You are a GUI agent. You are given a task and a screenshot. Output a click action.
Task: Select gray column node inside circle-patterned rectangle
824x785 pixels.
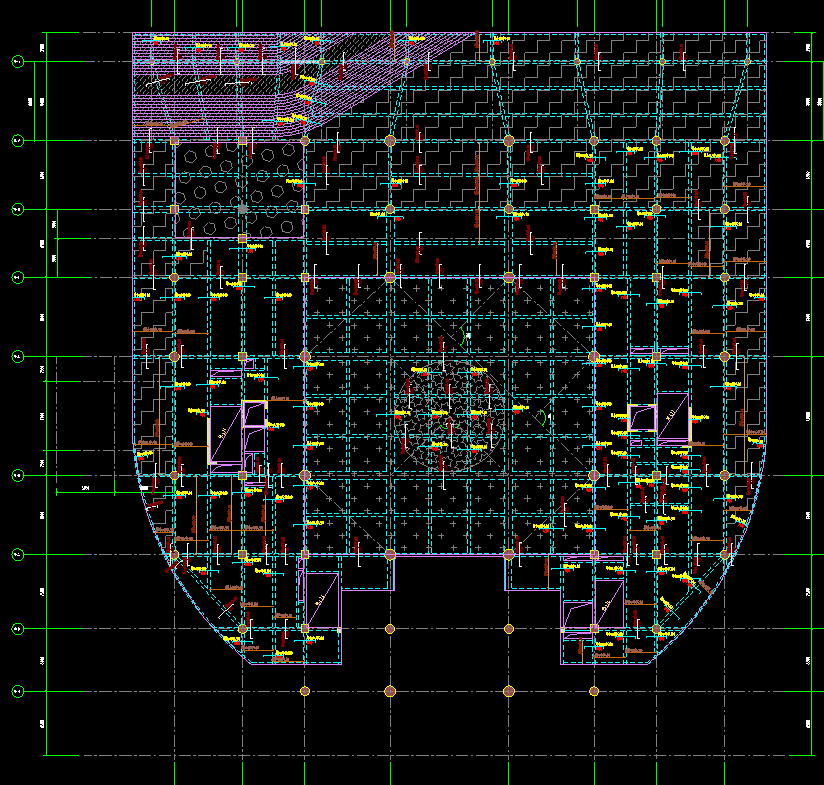pyautogui.click(x=242, y=209)
